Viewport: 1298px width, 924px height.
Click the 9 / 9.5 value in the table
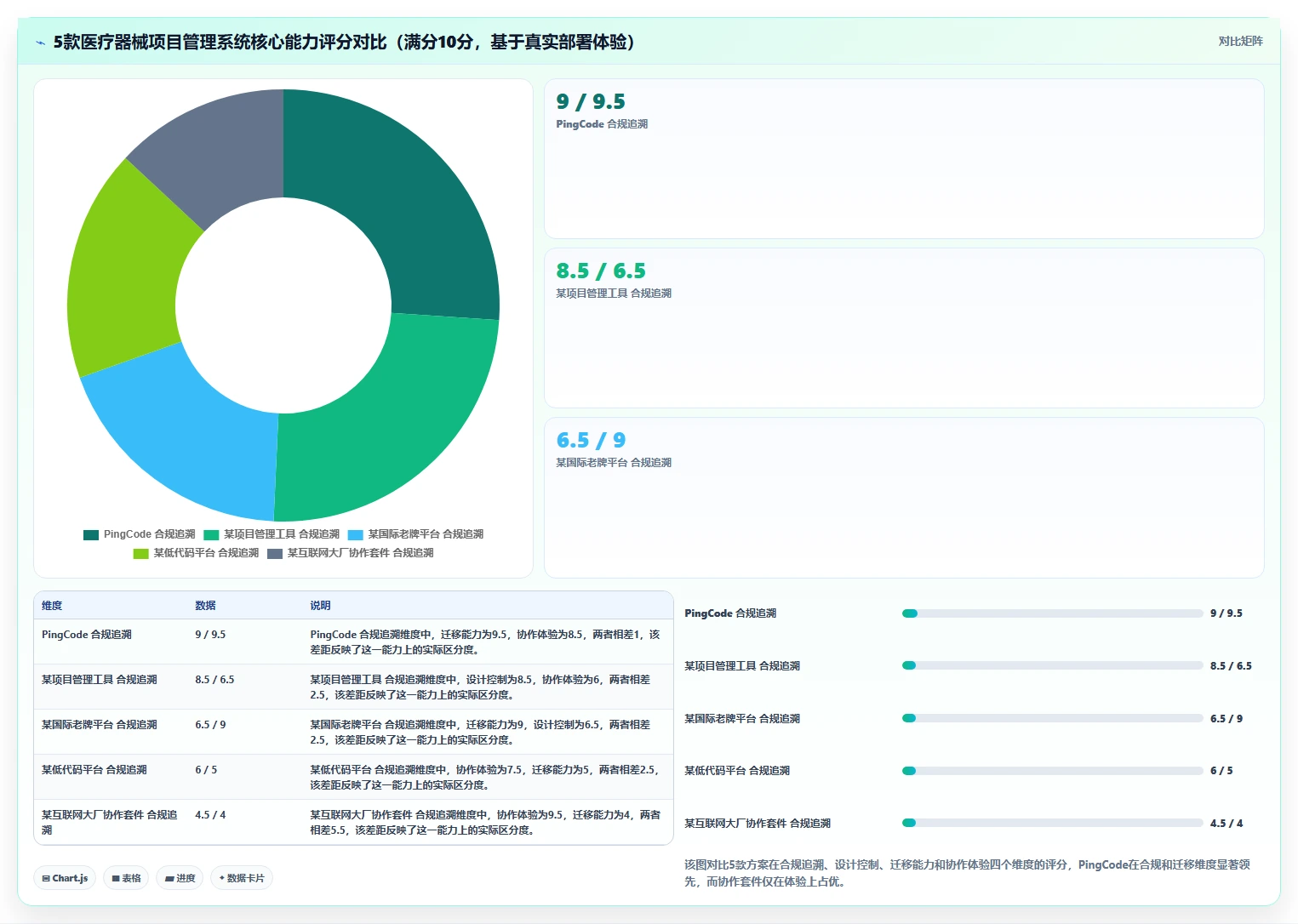[210, 635]
